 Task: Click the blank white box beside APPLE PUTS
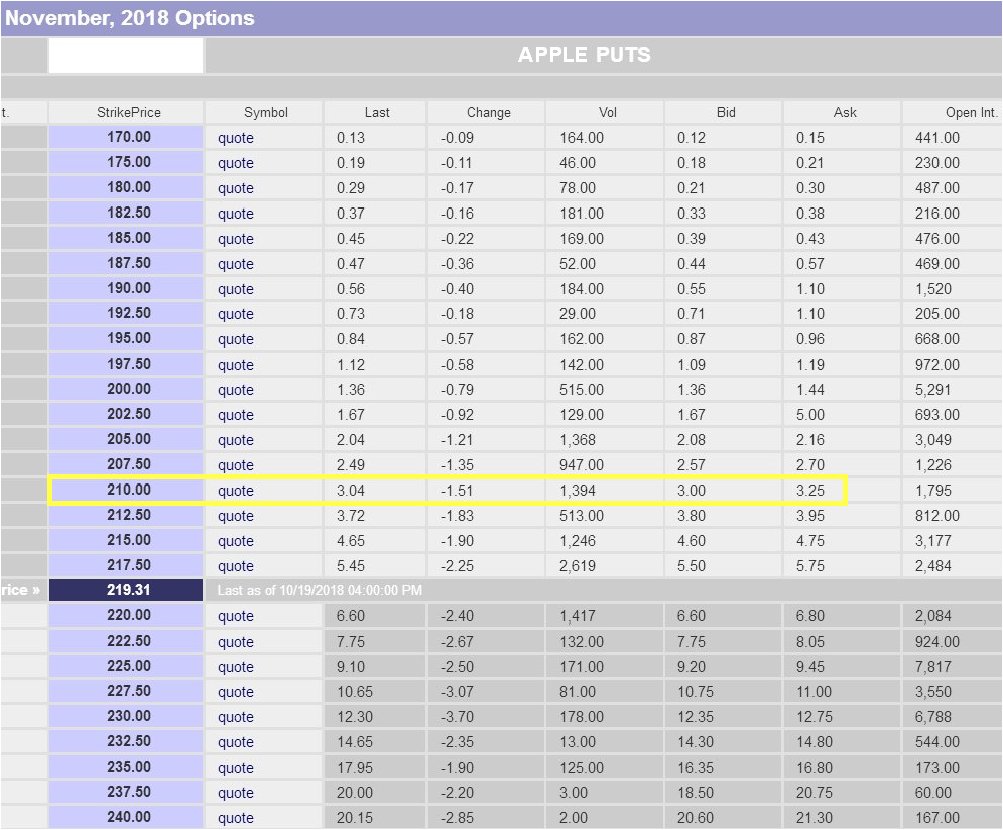126,56
